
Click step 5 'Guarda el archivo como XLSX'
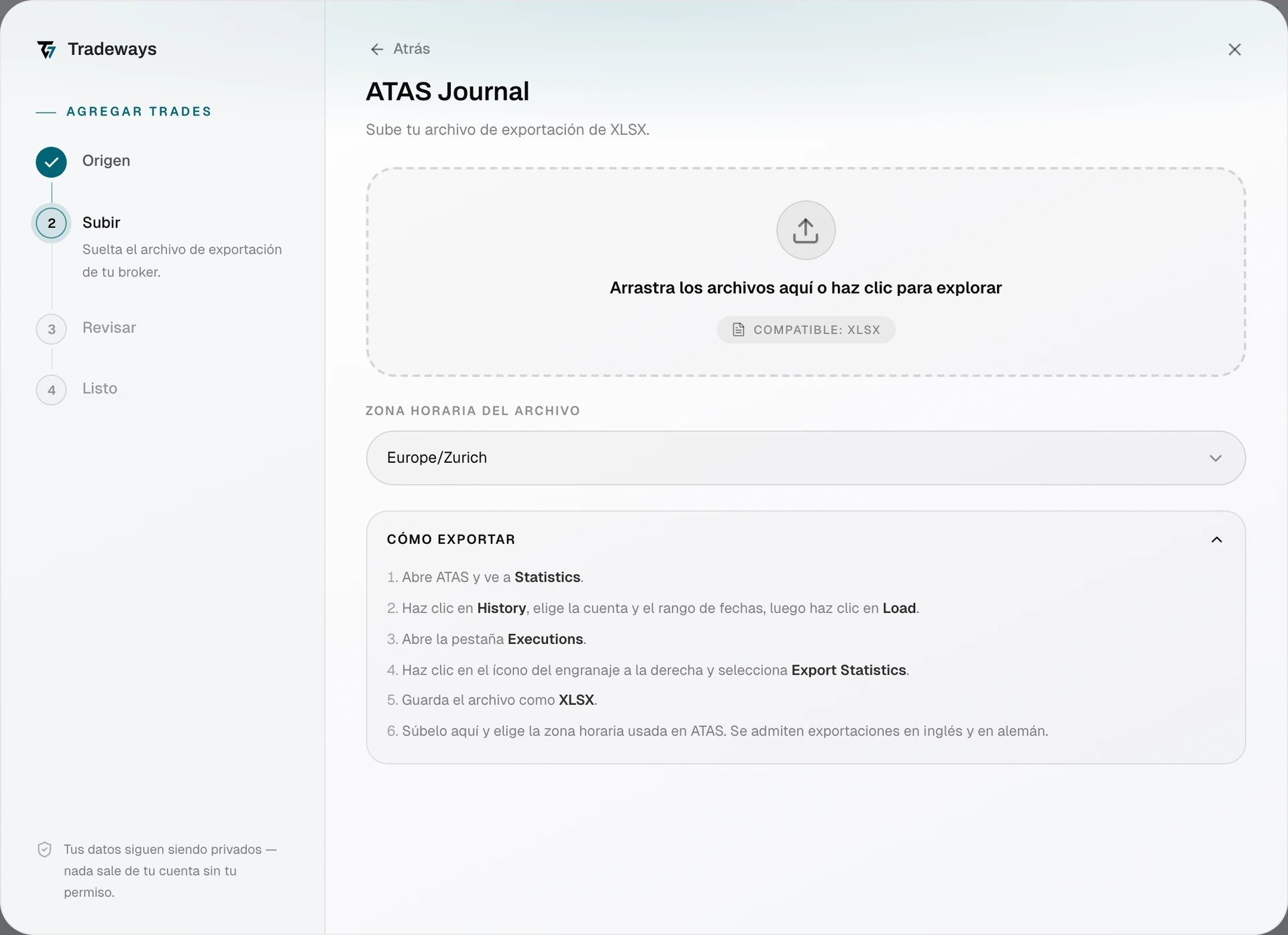(x=492, y=700)
